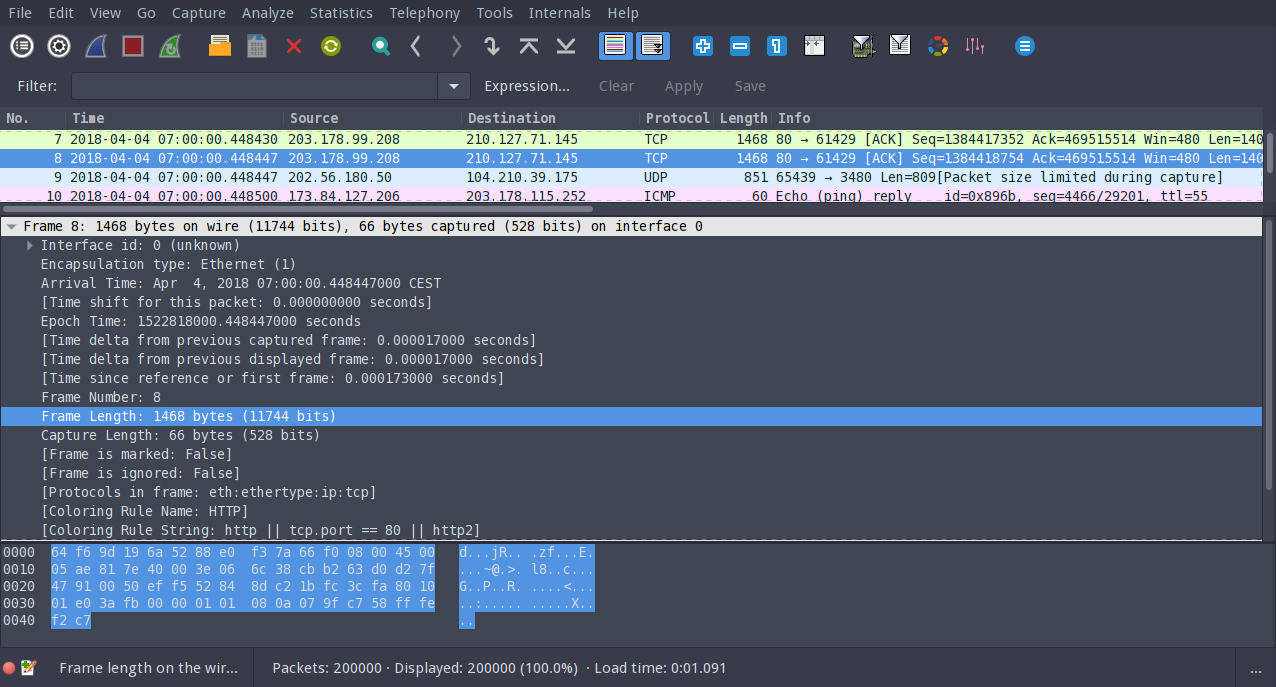Go to the first packet

coord(529,46)
